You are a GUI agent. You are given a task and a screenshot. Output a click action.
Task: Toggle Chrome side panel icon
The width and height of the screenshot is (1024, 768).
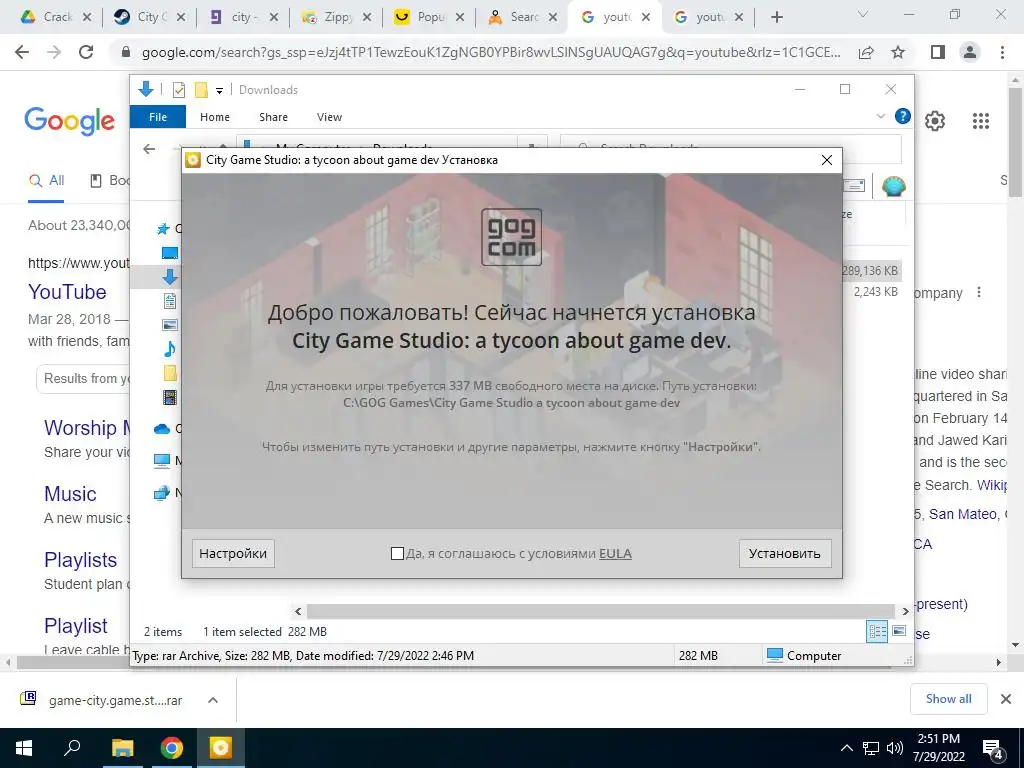click(x=938, y=52)
